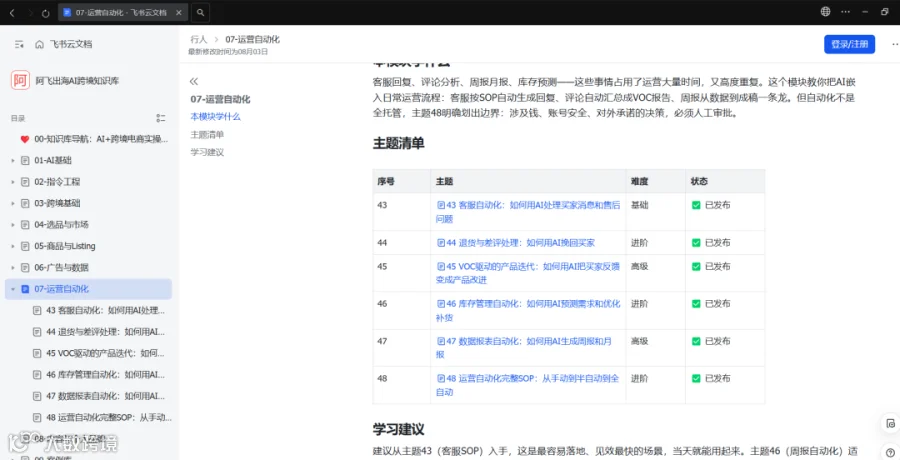This screenshot has width=900, height=460.
Task: Click the 登录/注册 button
Action: (x=849, y=44)
